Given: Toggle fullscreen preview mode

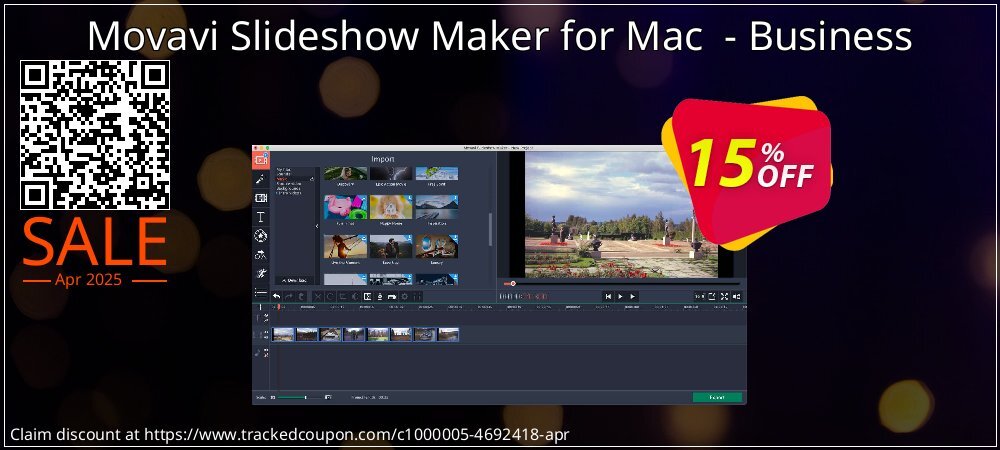Looking at the screenshot, I should pyautogui.click(x=724, y=296).
